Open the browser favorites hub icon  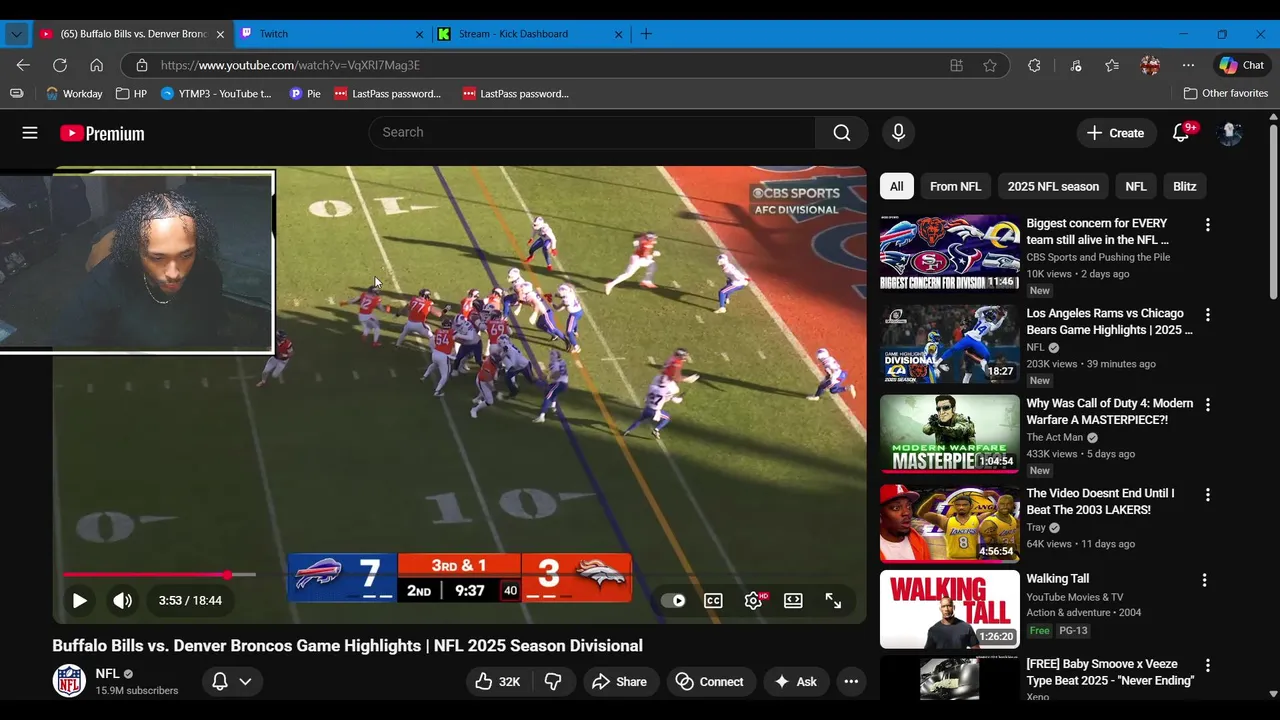click(x=1112, y=65)
